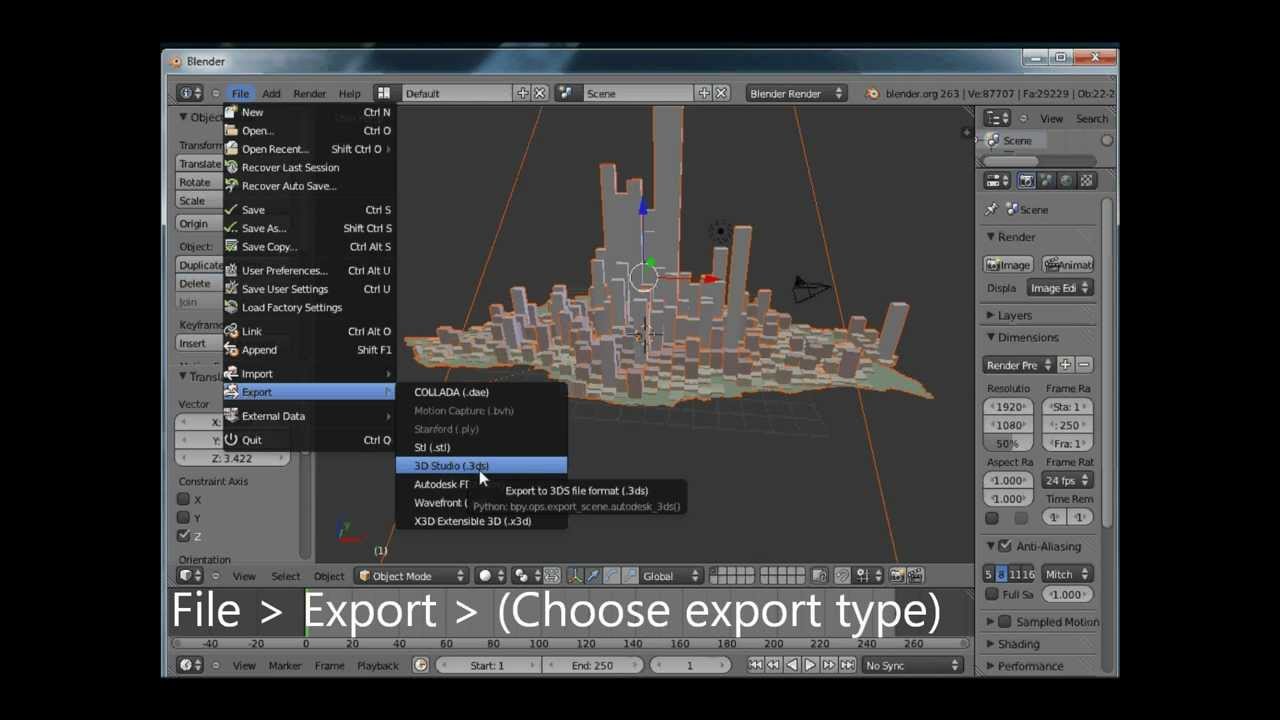
Task: Click Save As... in File menu
Action: 309,228
